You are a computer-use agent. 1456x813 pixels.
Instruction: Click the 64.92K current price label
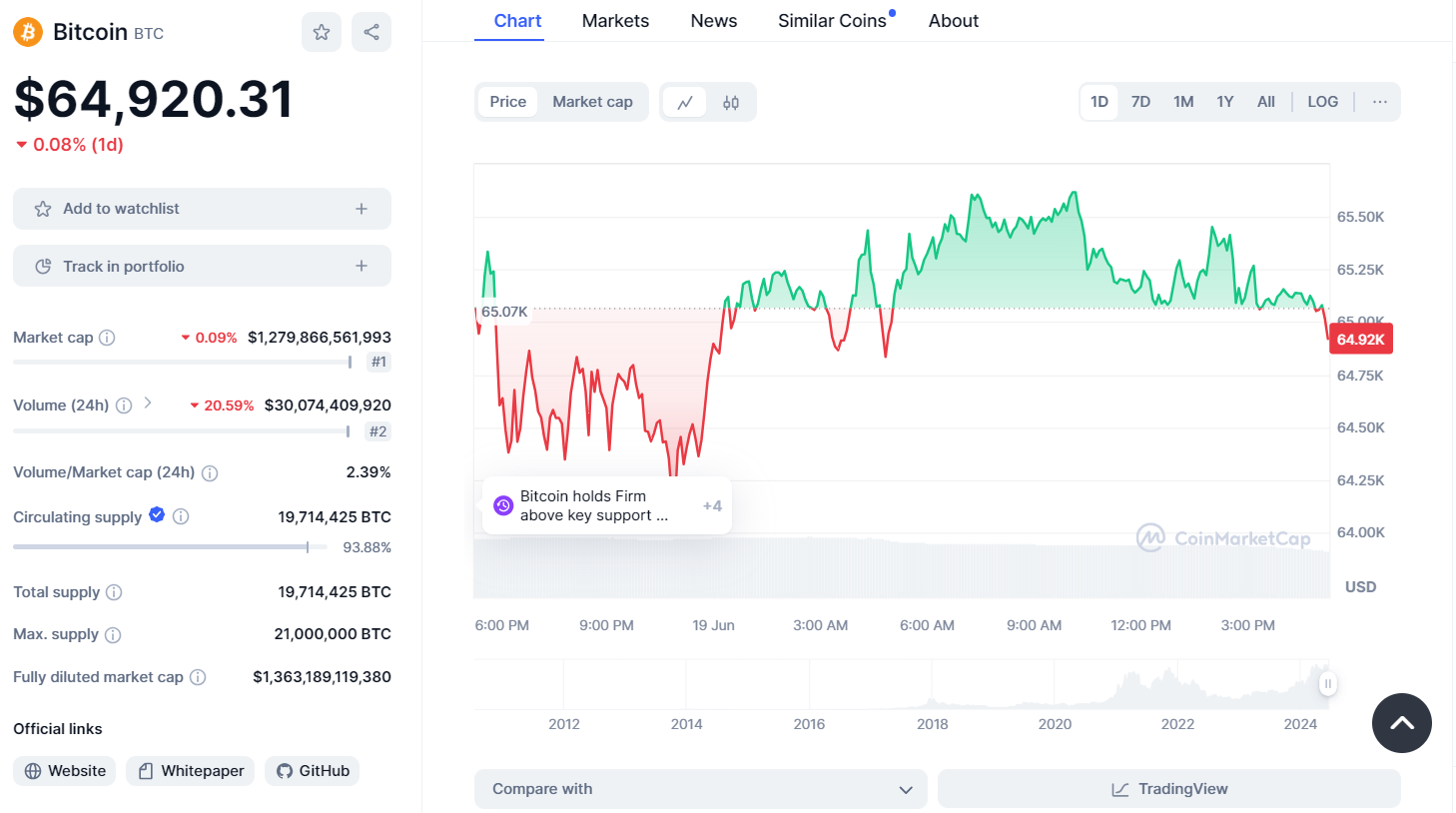point(1360,340)
